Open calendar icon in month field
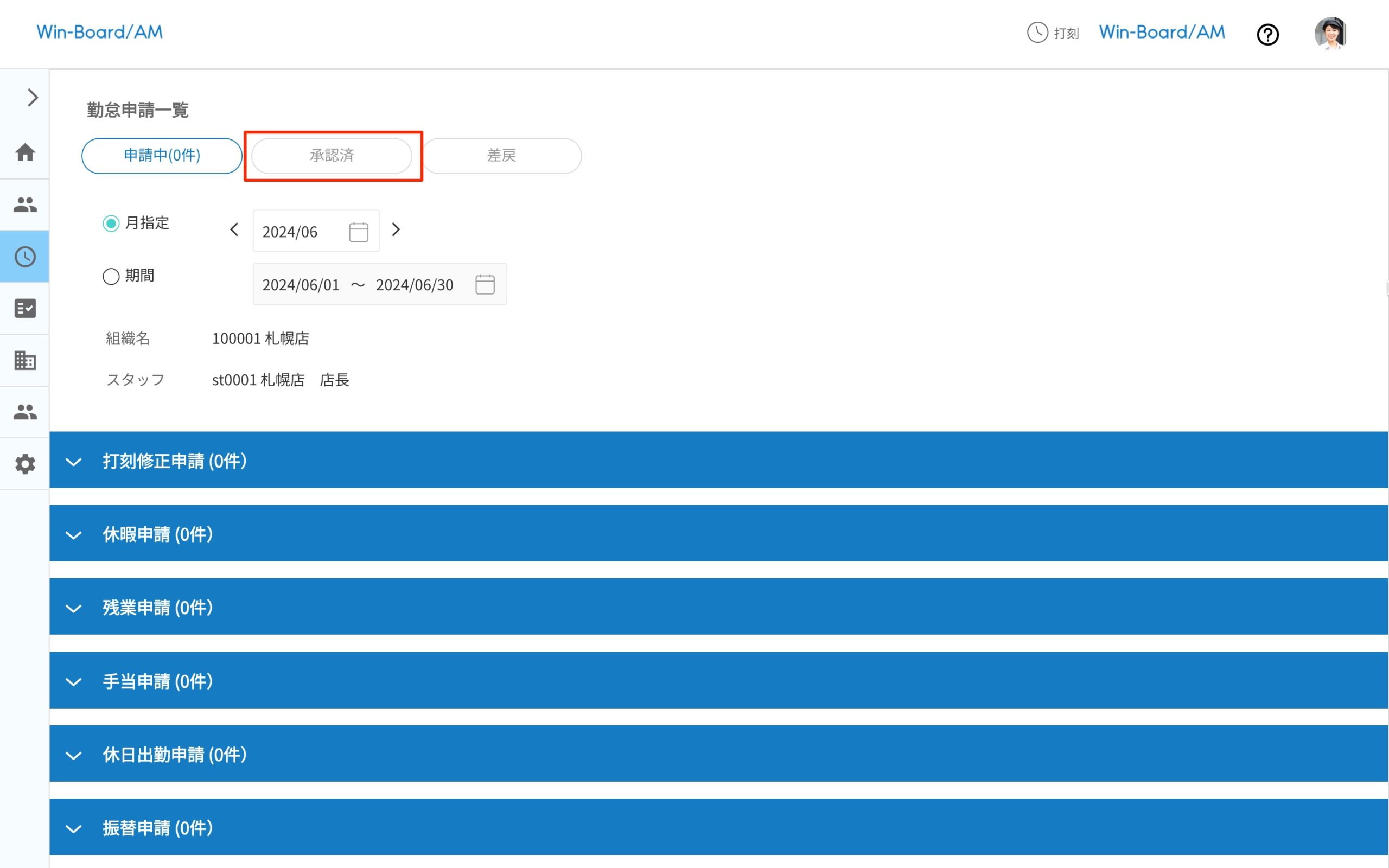Screen dimensions: 1389x868 (x=358, y=232)
